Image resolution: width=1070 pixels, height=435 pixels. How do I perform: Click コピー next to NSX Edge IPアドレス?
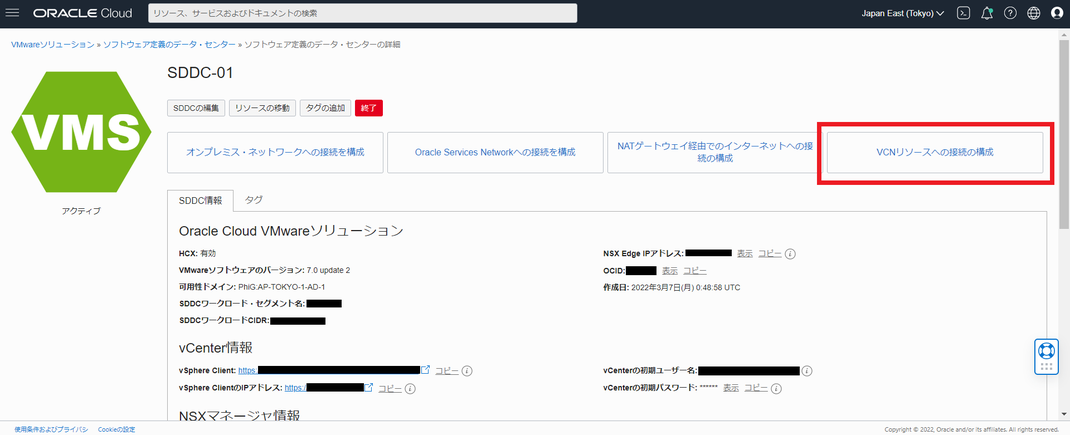point(770,253)
